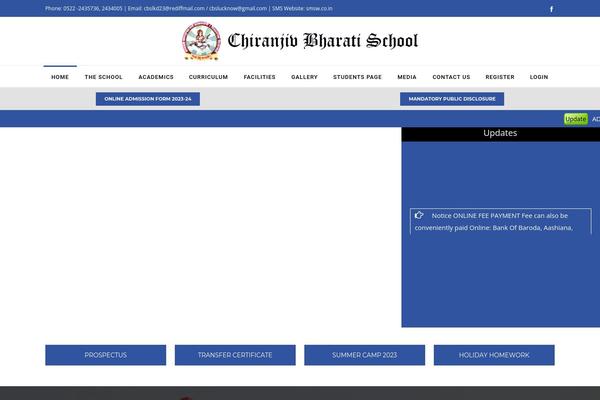This screenshot has width=600, height=400.
Task: Click the LOGIN menu item
Action: pos(539,77)
